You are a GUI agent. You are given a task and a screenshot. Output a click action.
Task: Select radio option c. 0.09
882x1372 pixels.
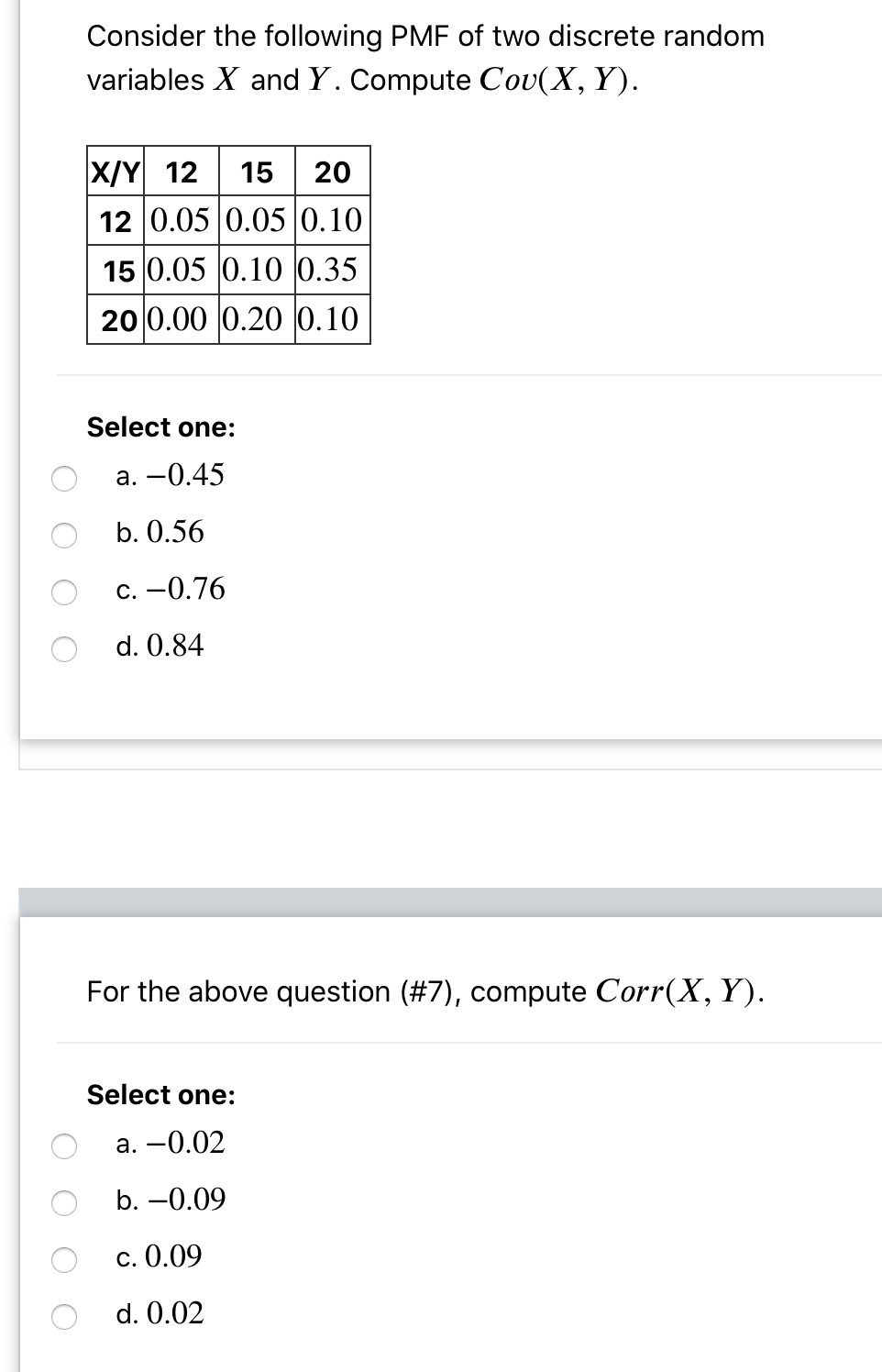pos(64,1259)
